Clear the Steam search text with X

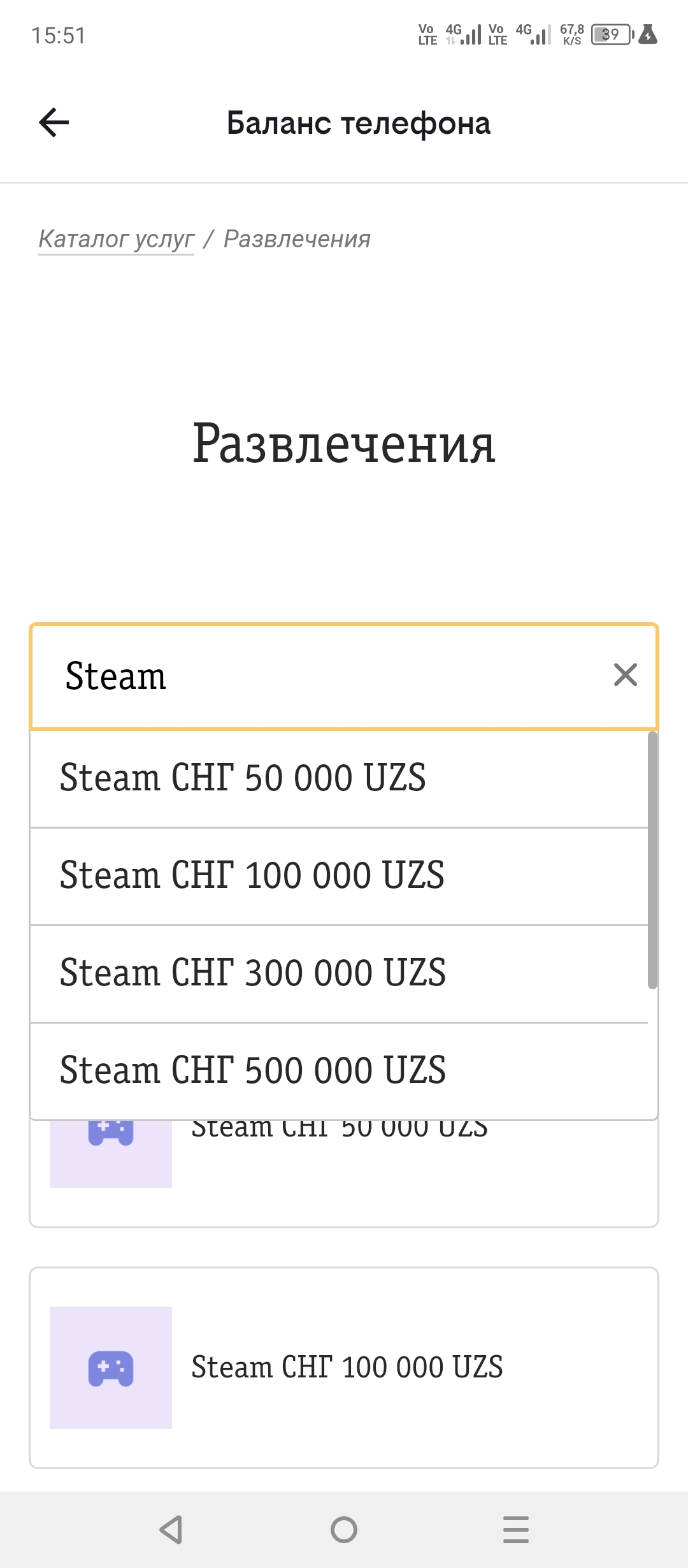(x=625, y=674)
